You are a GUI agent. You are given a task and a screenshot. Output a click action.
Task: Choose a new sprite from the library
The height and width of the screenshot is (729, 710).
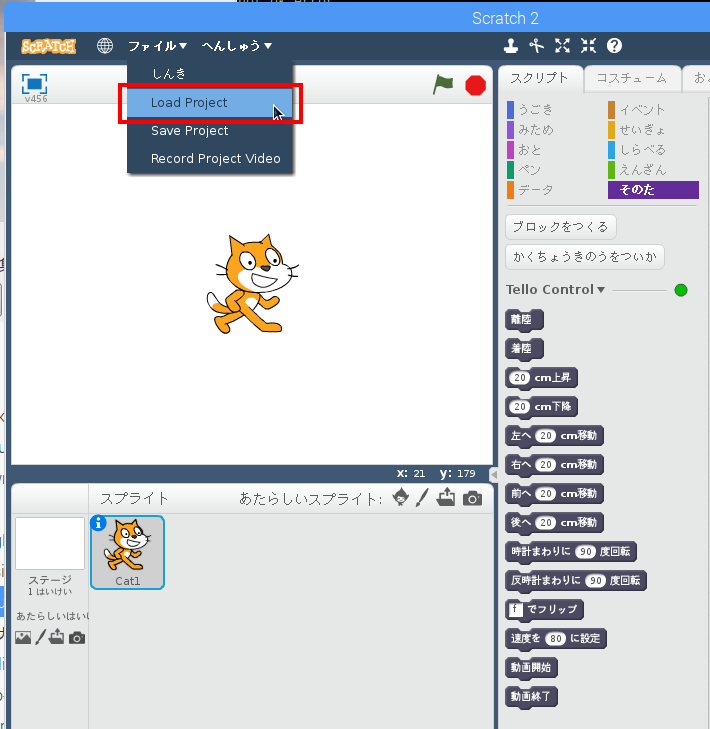400,497
